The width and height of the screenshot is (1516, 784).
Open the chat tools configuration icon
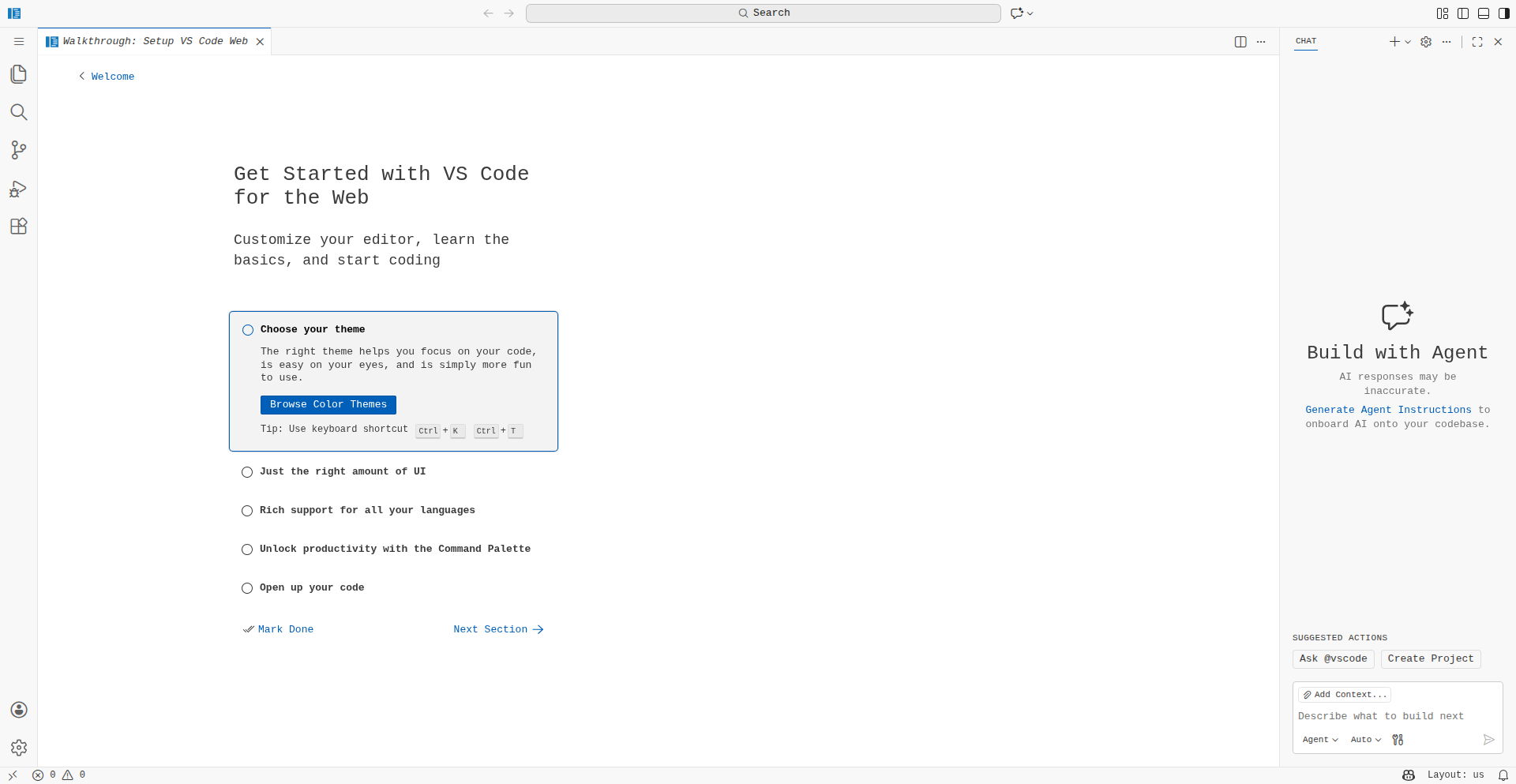point(1398,740)
